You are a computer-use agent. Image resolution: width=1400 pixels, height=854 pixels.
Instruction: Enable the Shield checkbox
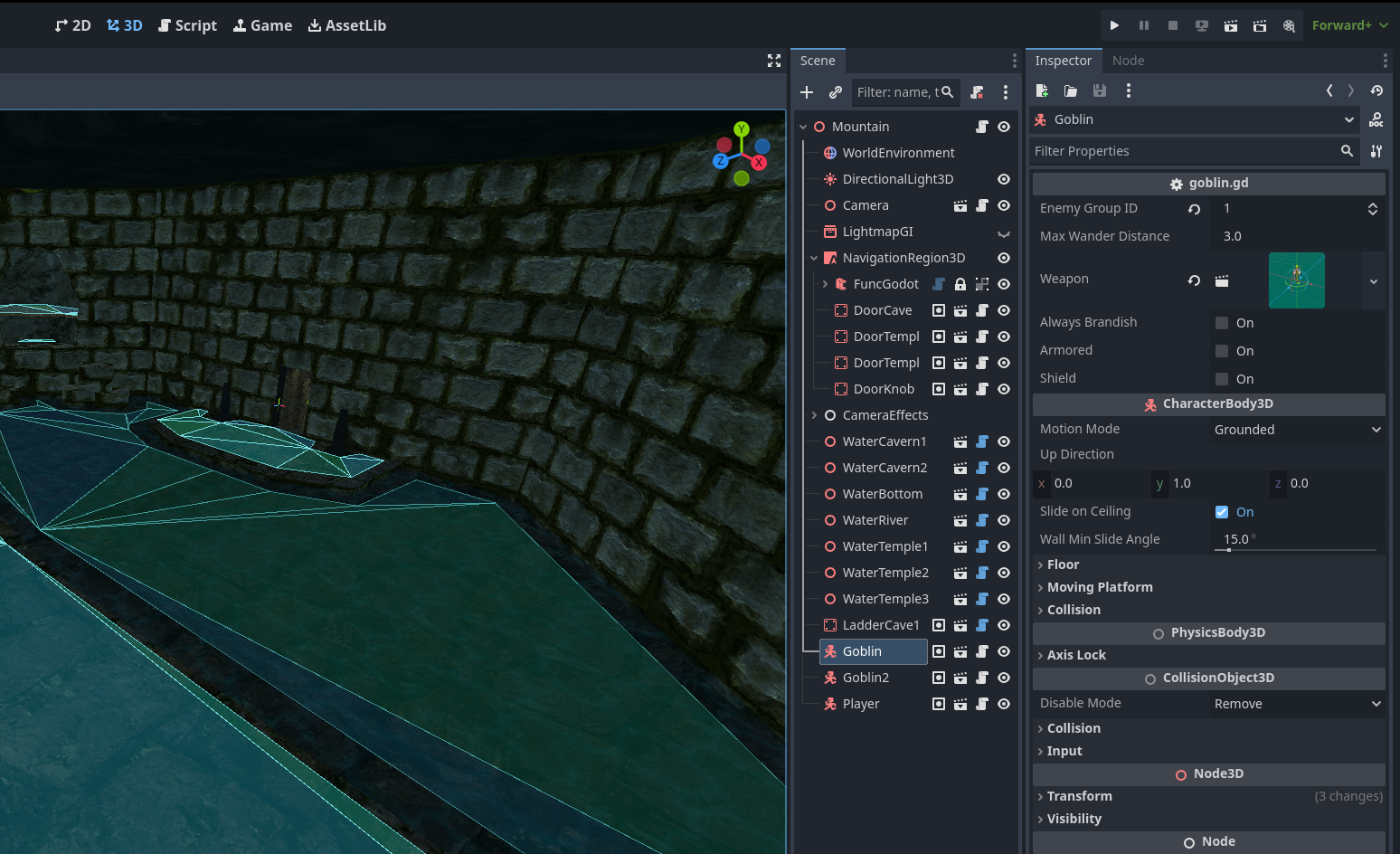pyautogui.click(x=1222, y=379)
